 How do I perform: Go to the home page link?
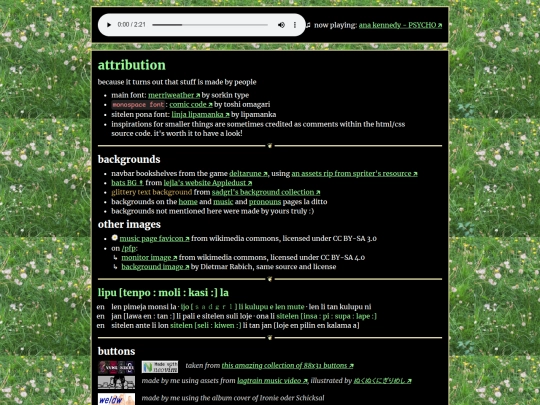[x=188, y=202]
